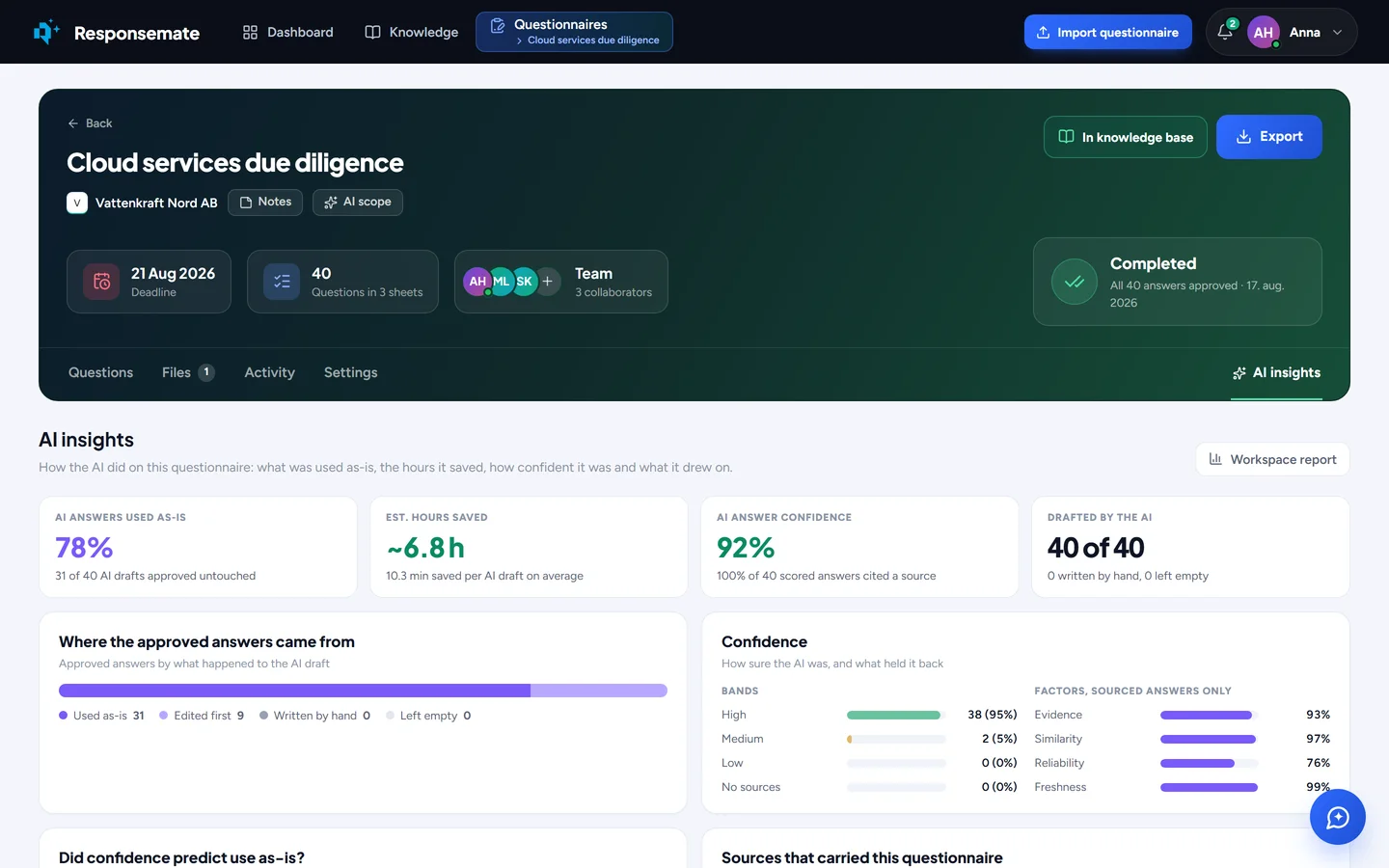1389x868 pixels.
Task: Click the Reliability factor bar
Action: (1210, 763)
